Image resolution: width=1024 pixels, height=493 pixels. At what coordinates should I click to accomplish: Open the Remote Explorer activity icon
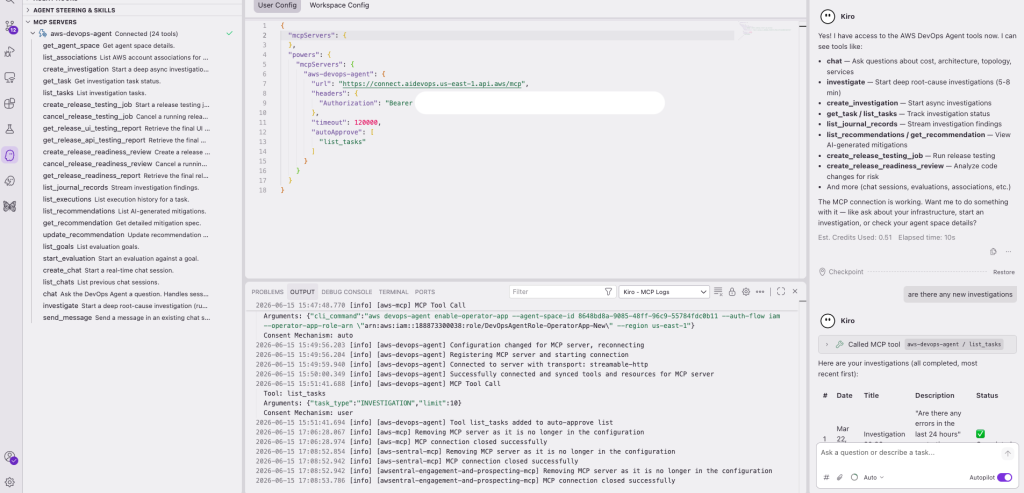[x=10, y=78]
